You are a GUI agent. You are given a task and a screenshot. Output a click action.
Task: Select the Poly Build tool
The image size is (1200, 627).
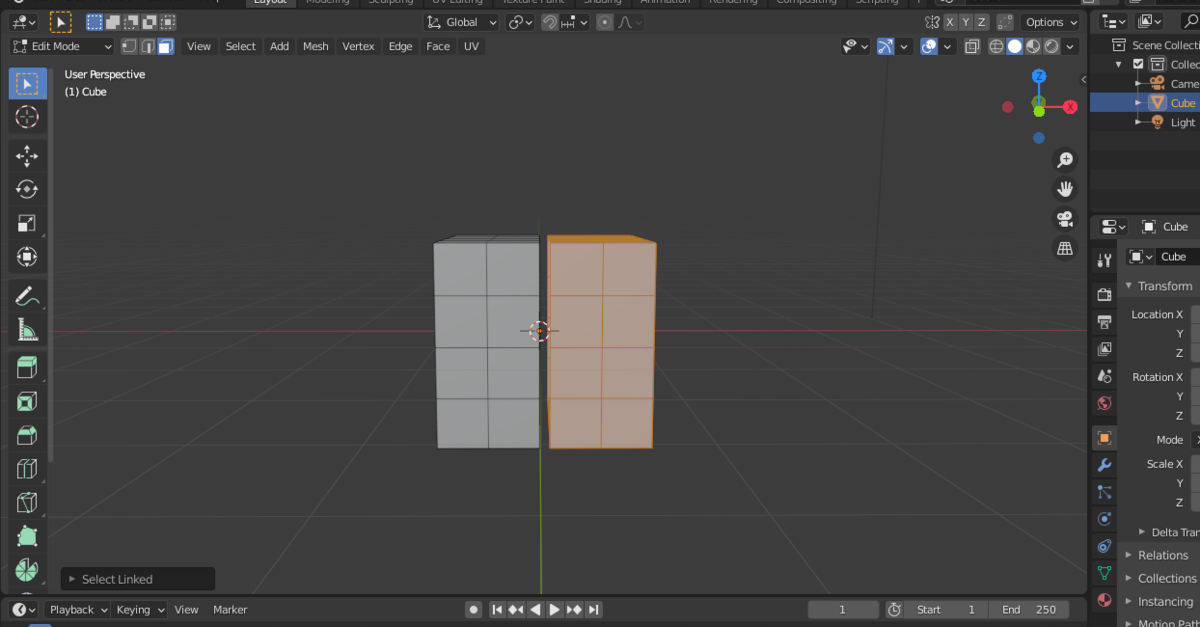pyautogui.click(x=28, y=537)
